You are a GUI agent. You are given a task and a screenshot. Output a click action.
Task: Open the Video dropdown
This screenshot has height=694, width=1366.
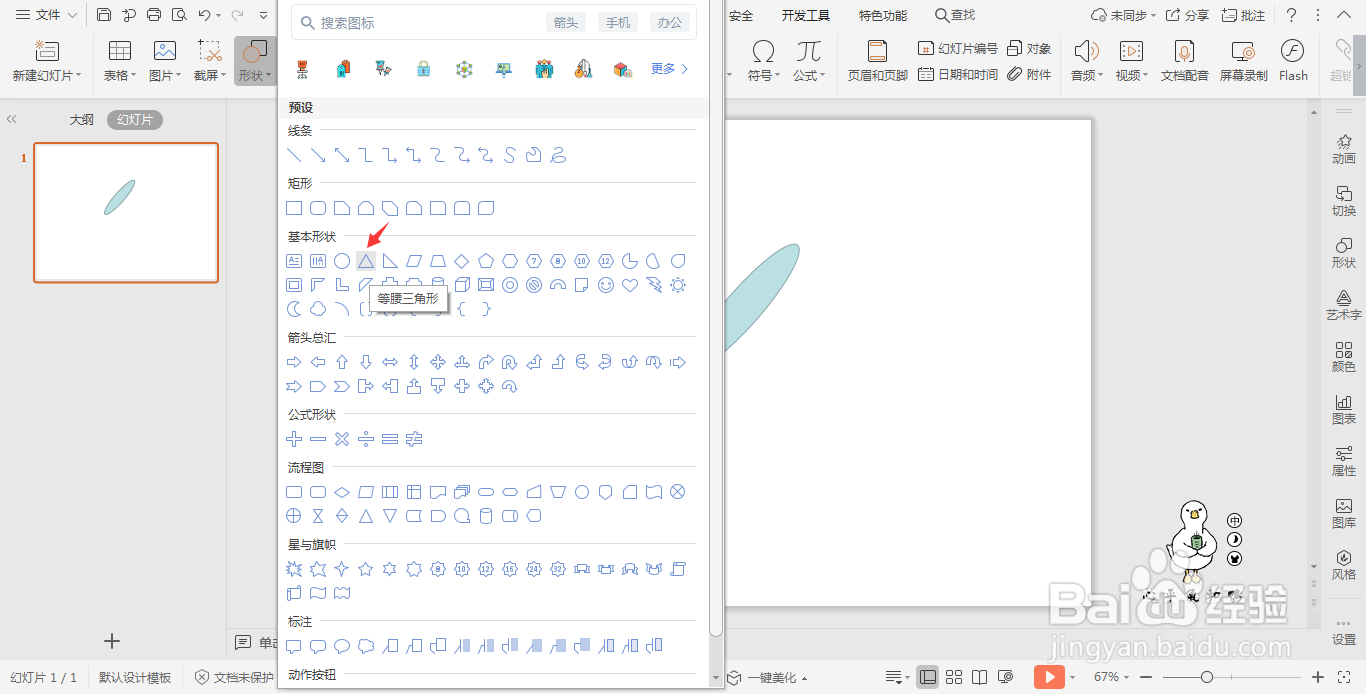1131,61
